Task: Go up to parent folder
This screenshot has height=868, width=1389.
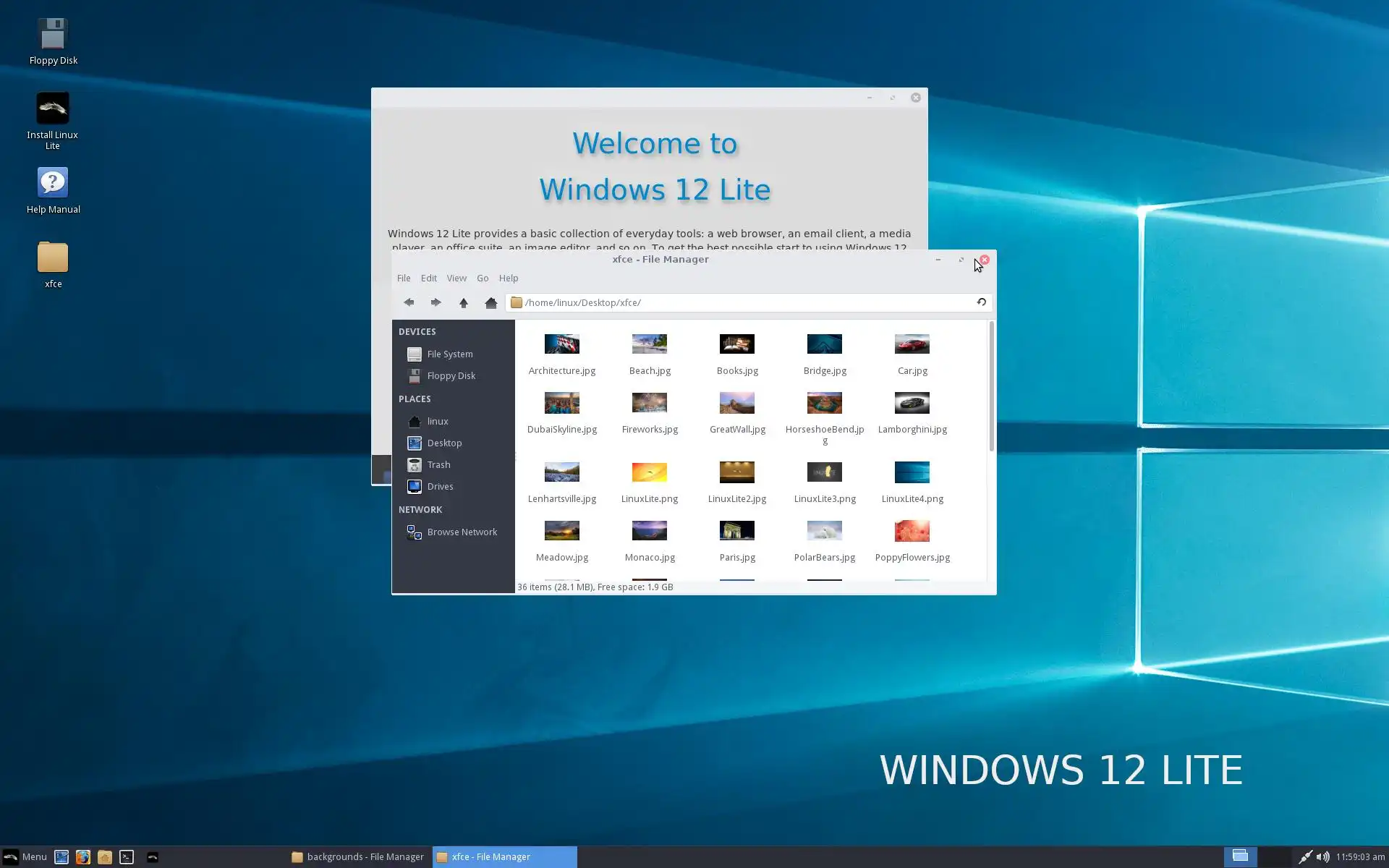Action: point(463,302)
